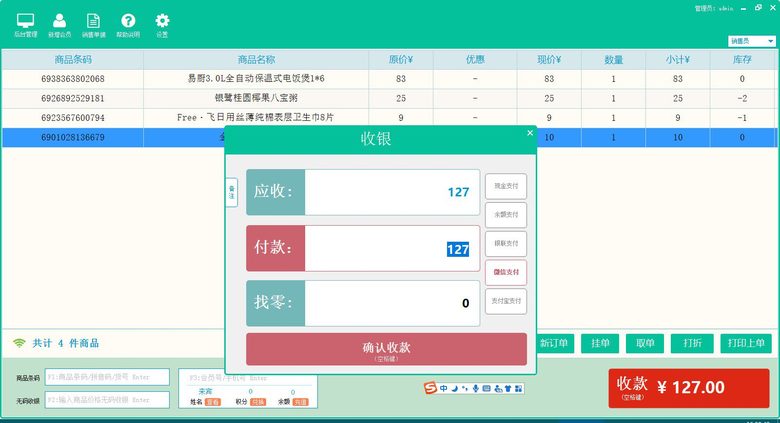The width and height of the screenshot is (780, 423).
Task: Select row with barcode 6938363802068
Action: coord(390,79)
